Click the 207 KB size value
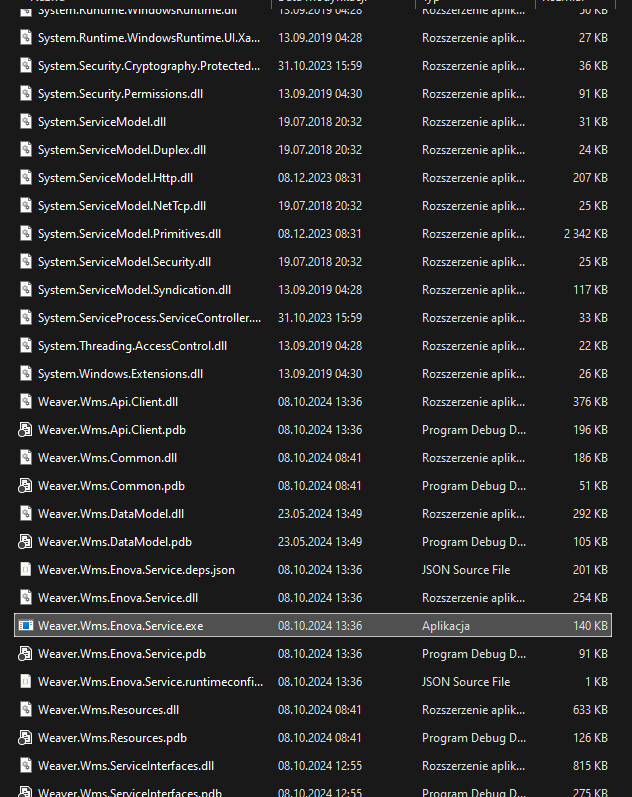The width and height of the screenshot is (632, 797). pos(590,178)
